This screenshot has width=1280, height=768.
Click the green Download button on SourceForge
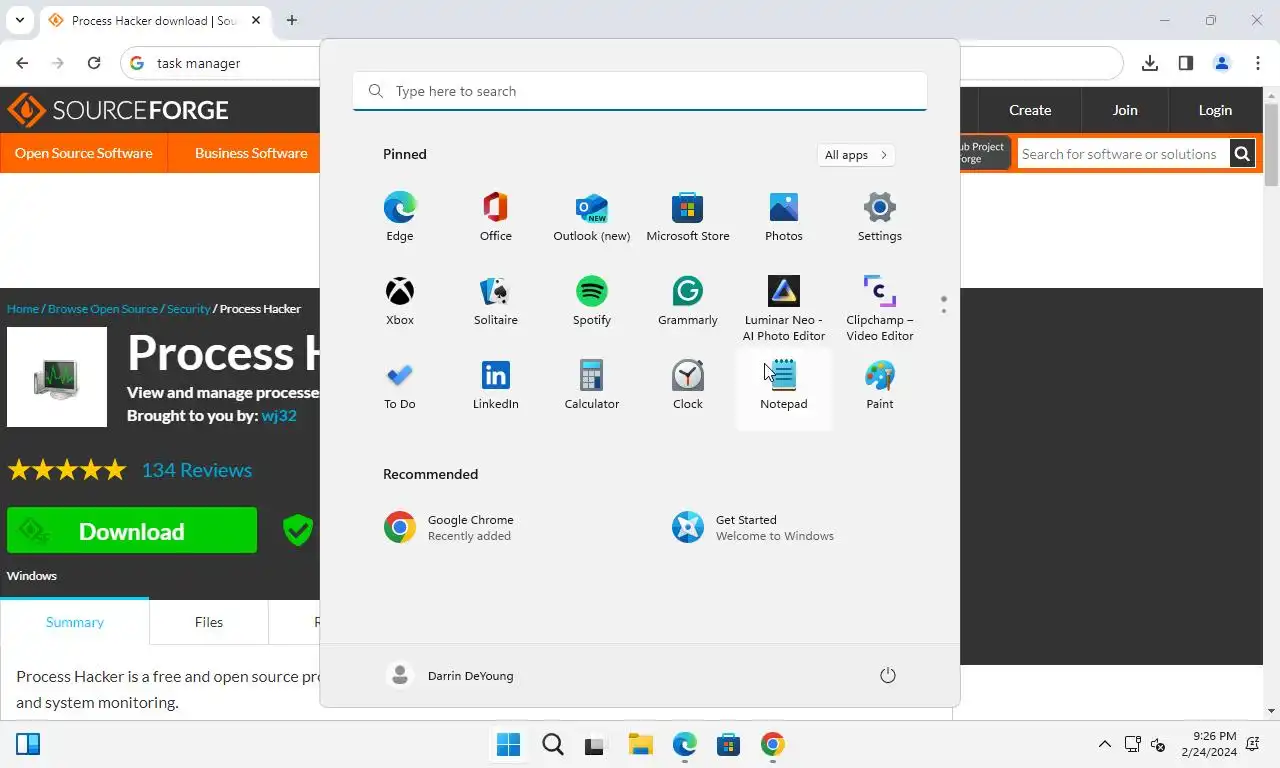(x=132, y=531)
